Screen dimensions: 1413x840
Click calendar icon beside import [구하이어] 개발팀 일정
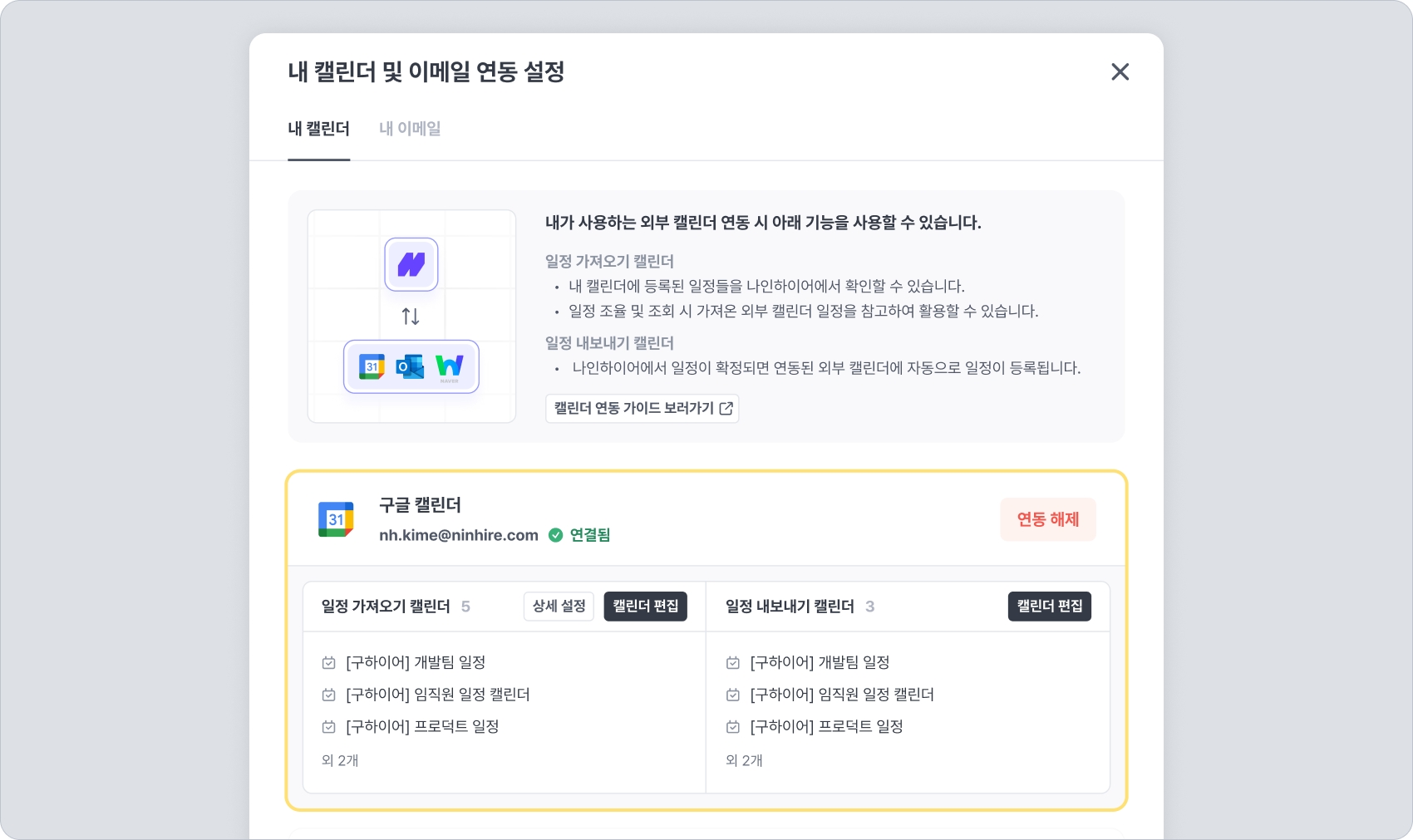(x=328, y=662)
